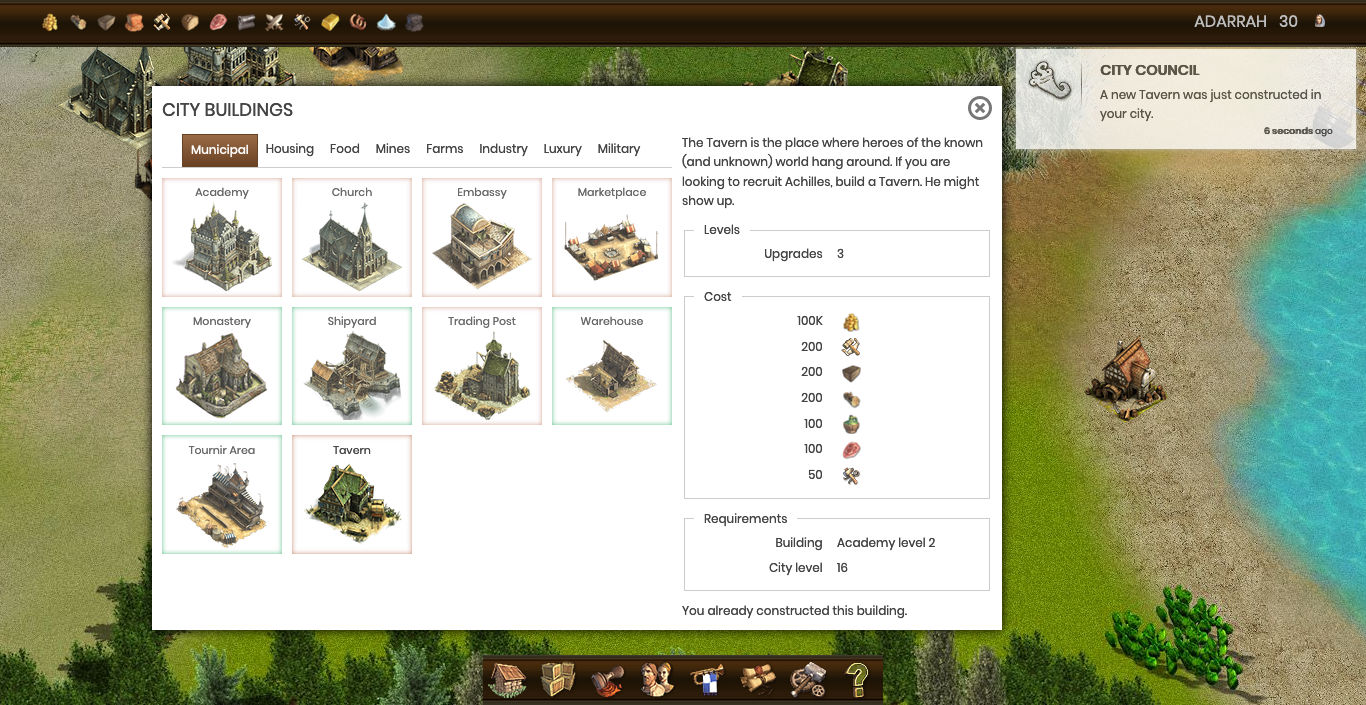Pick the Trading Post building card
1366x705 pixels.
pos(482,366)
